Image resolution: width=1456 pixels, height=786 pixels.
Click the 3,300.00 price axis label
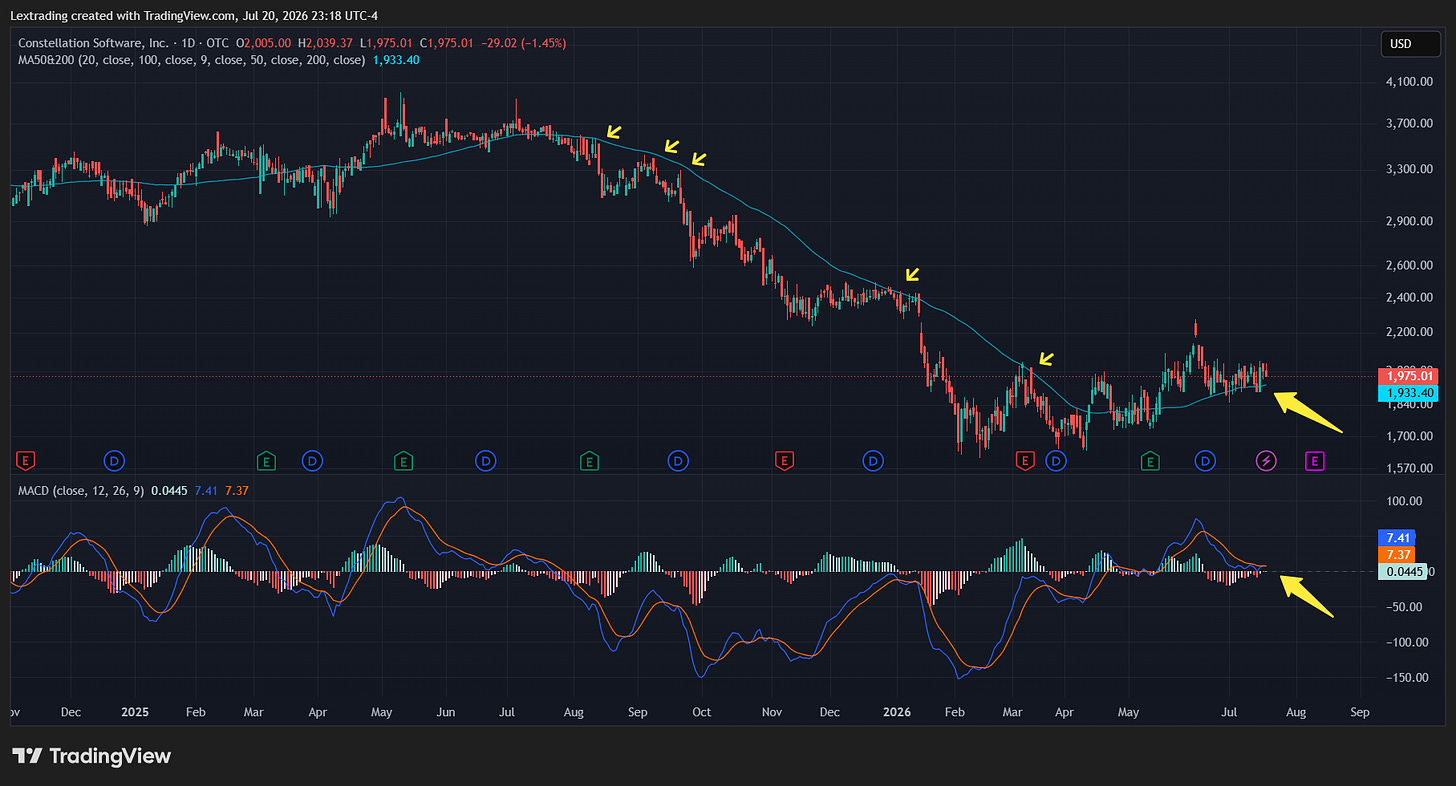pos(1410,169)
